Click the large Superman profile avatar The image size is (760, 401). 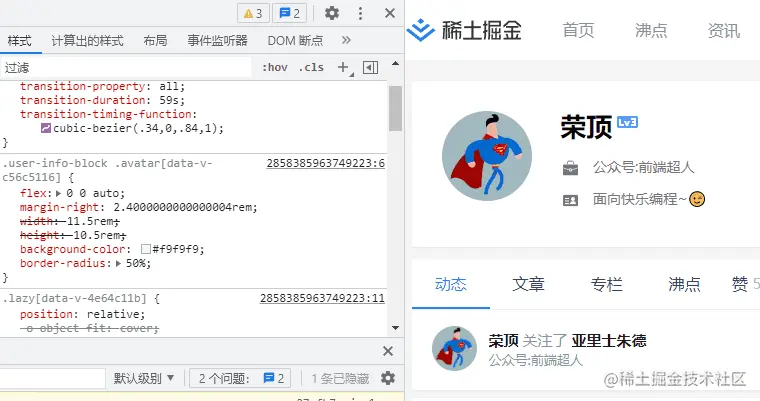(487, 156)
